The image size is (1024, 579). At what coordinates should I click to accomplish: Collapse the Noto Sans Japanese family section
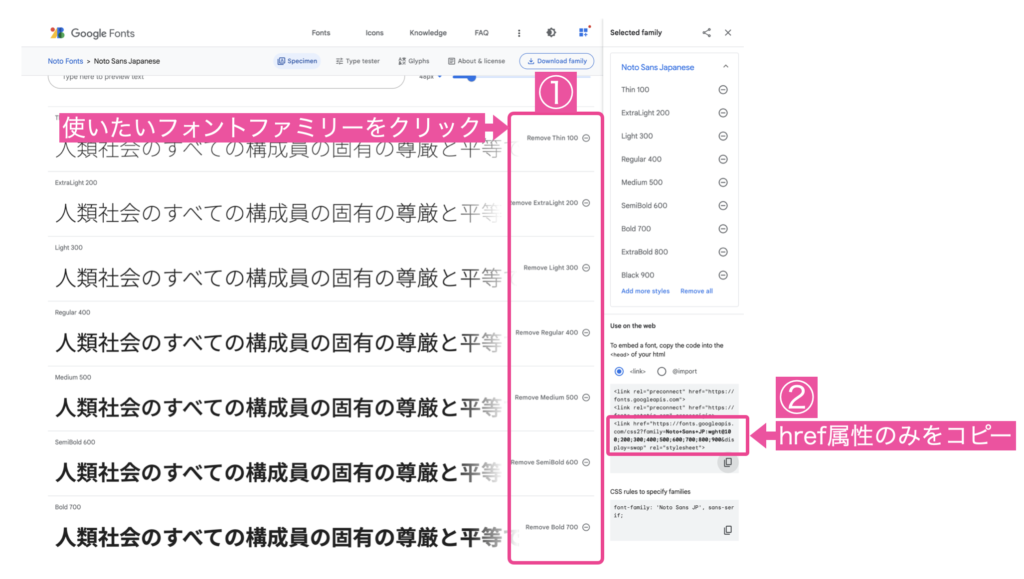[x=726, y=67]
